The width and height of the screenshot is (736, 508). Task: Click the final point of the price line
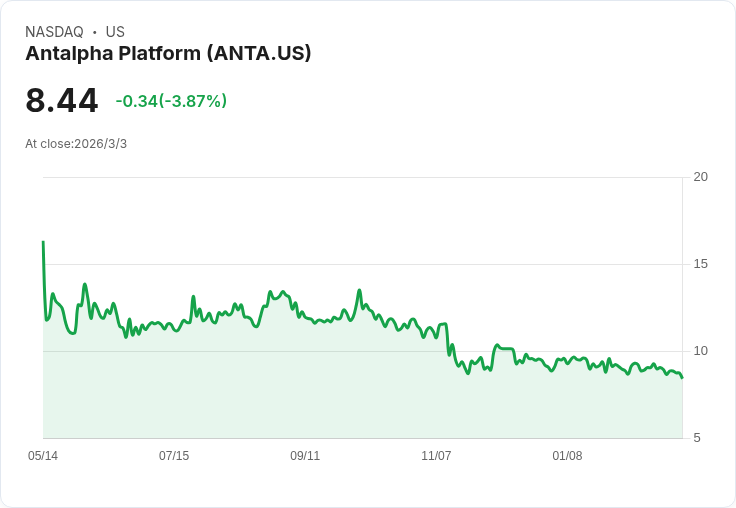pos(682,377)
